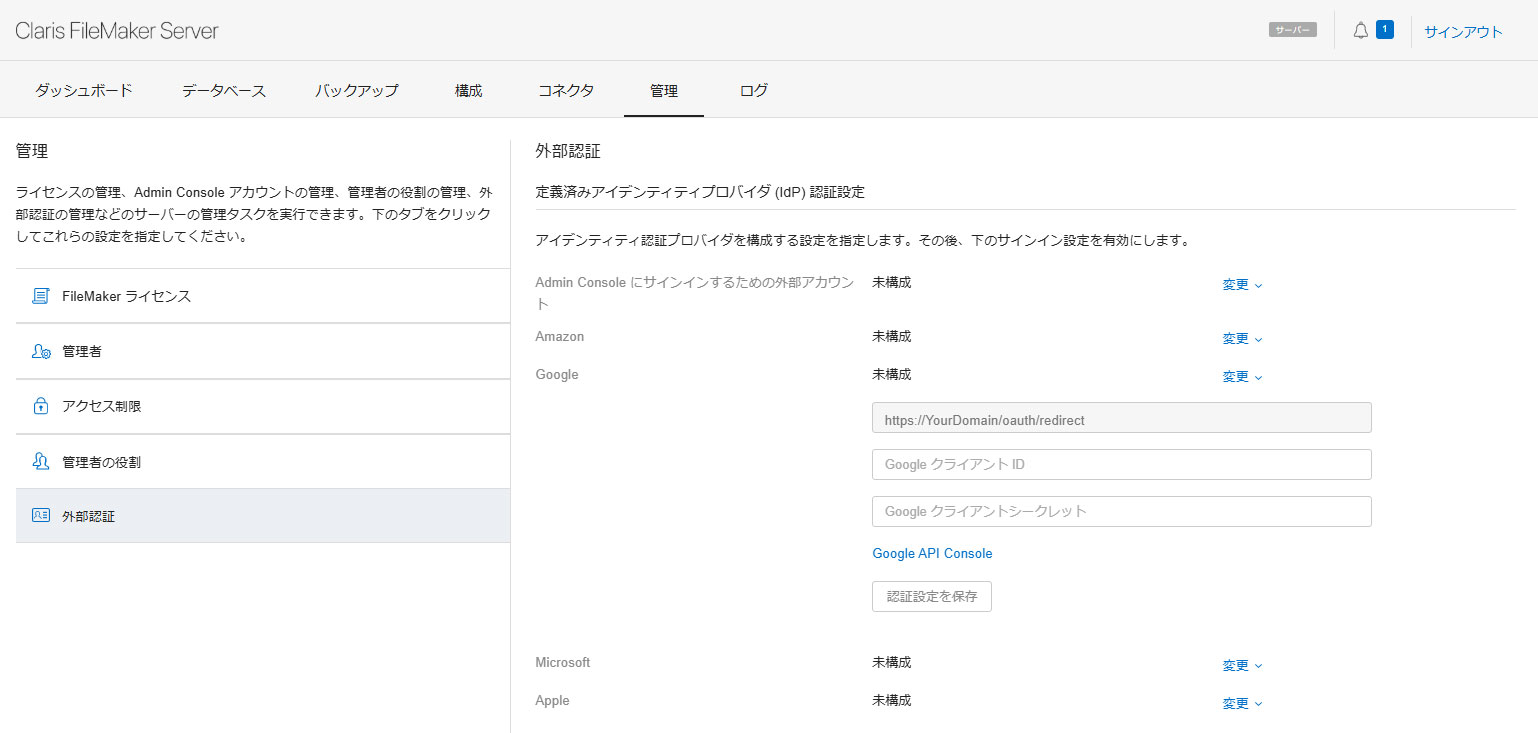1538x733 pixels.
Task: Open the Google API Console link
Action: tap(932, 553)
